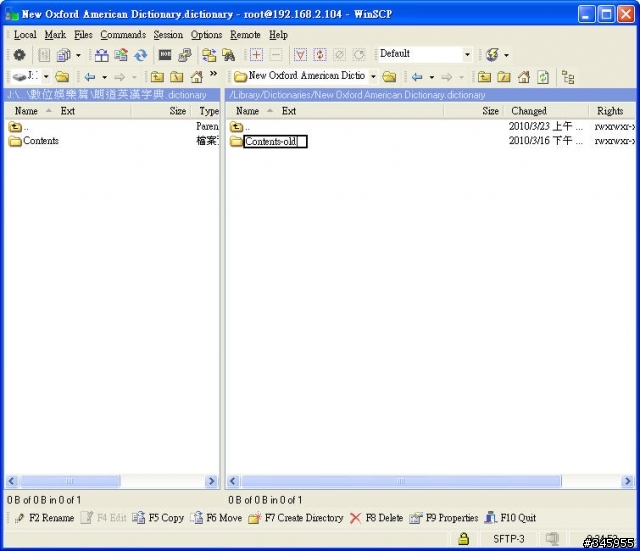Click local panel horizontal scrollbar left arrow

pos(11,481)
